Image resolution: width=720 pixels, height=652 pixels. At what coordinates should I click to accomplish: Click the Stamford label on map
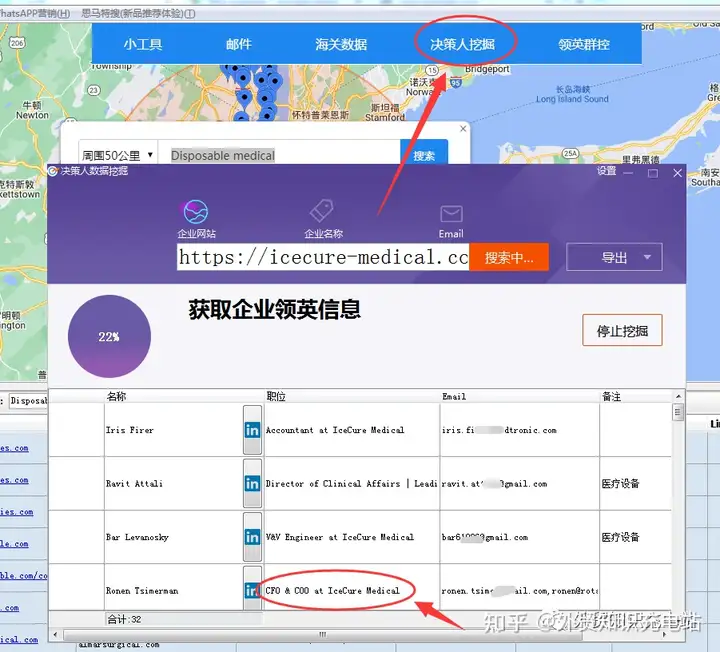click(x=385, y=117)
